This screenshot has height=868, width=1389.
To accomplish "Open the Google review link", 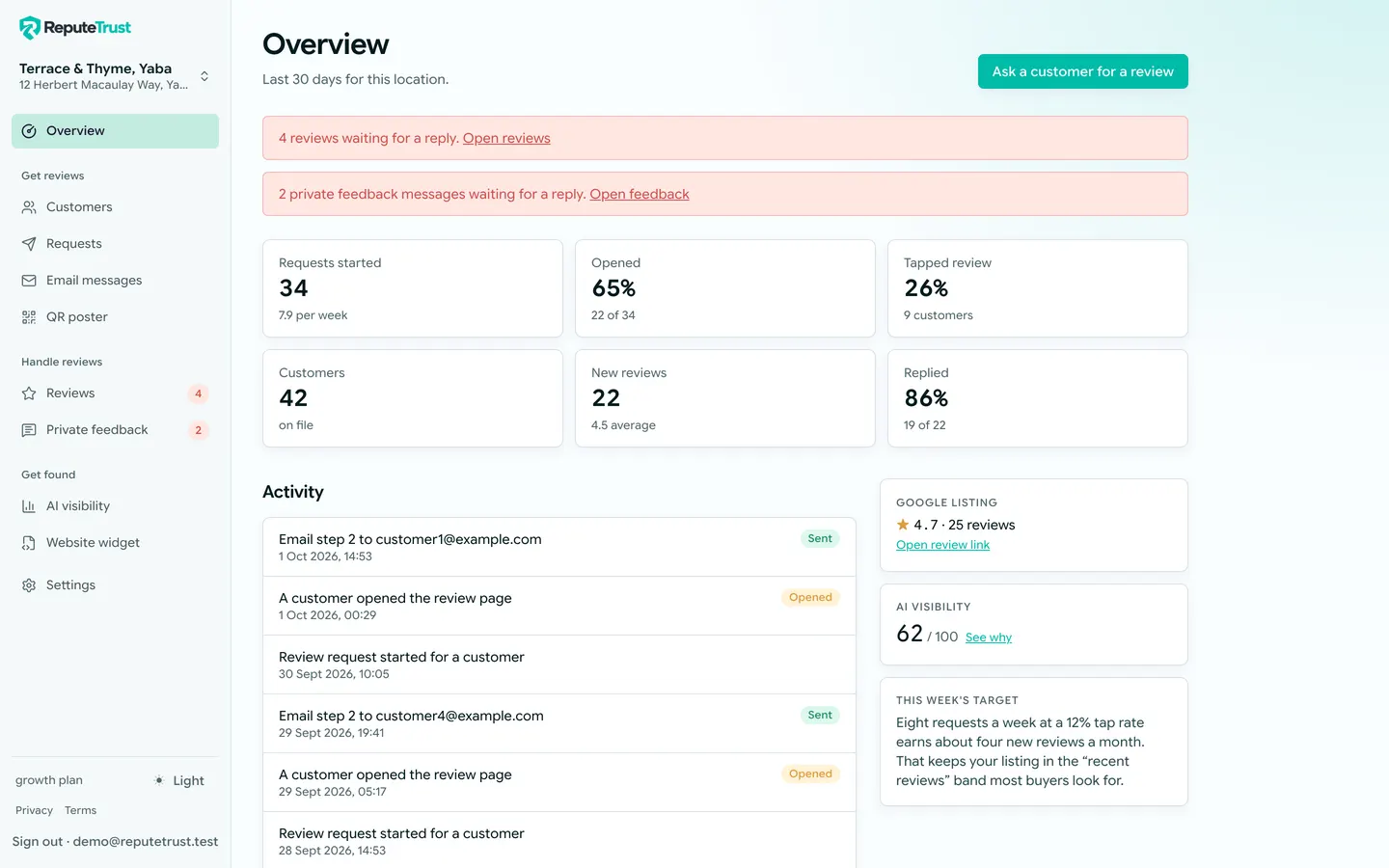I will [942, 545].
